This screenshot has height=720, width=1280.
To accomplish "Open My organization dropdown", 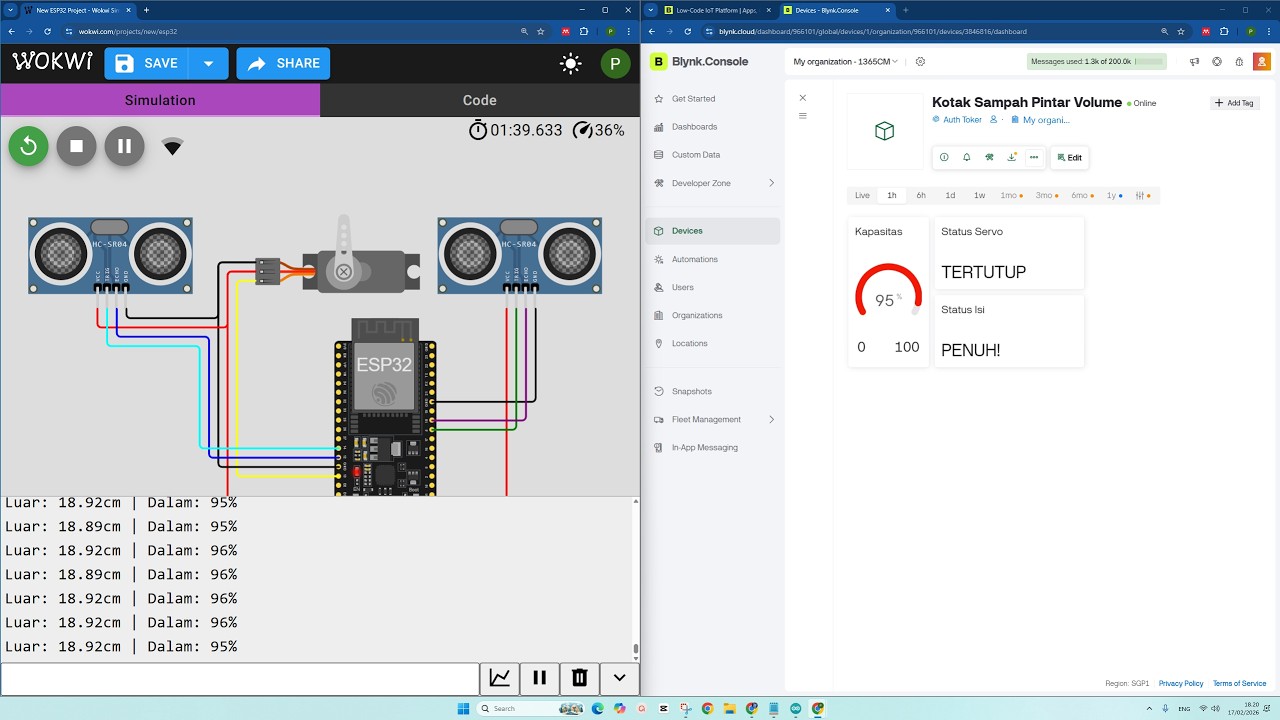I will (x=845, y=61).
